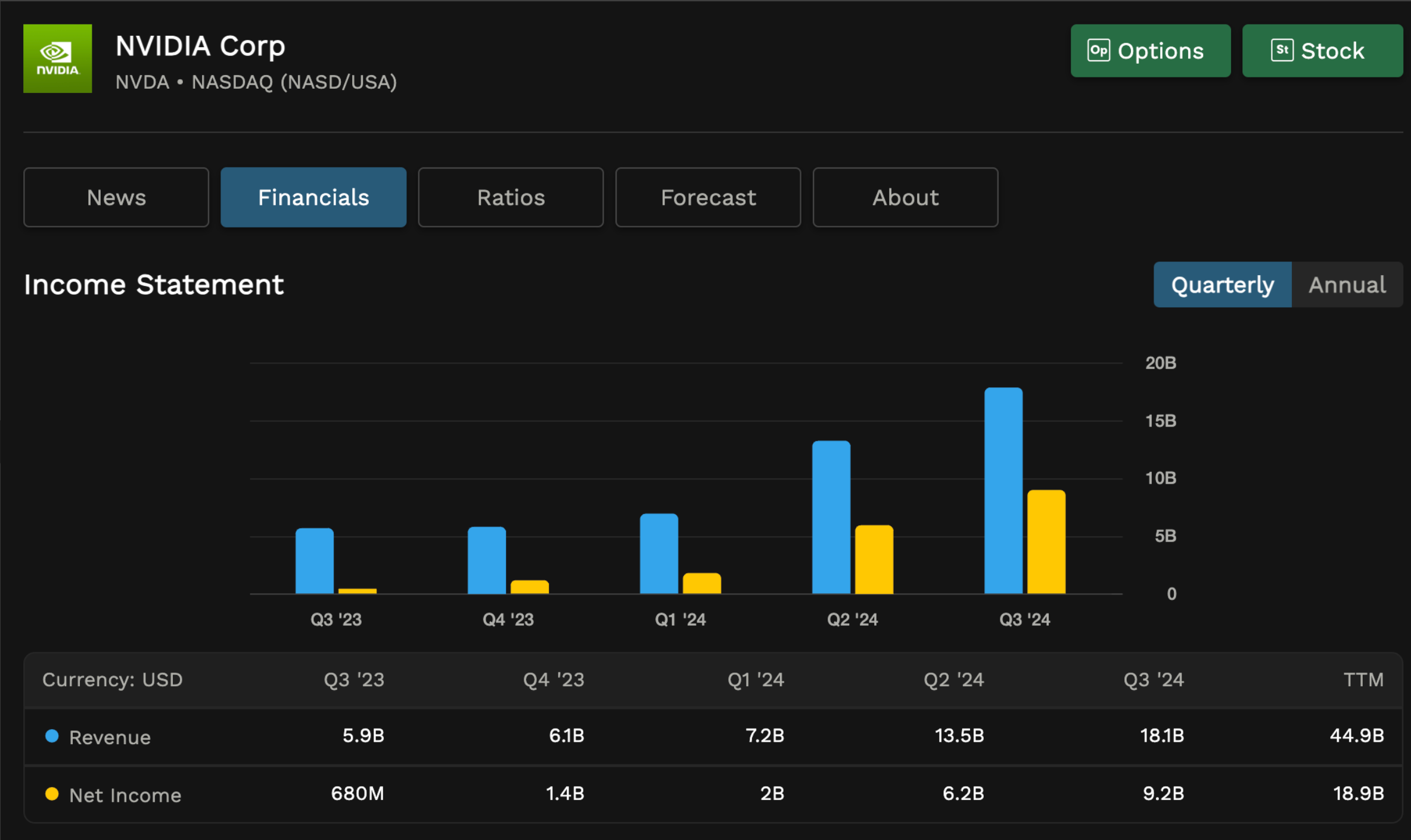
Task: Click the yellow Net Income legend dot
Action: tap(52, 794)
